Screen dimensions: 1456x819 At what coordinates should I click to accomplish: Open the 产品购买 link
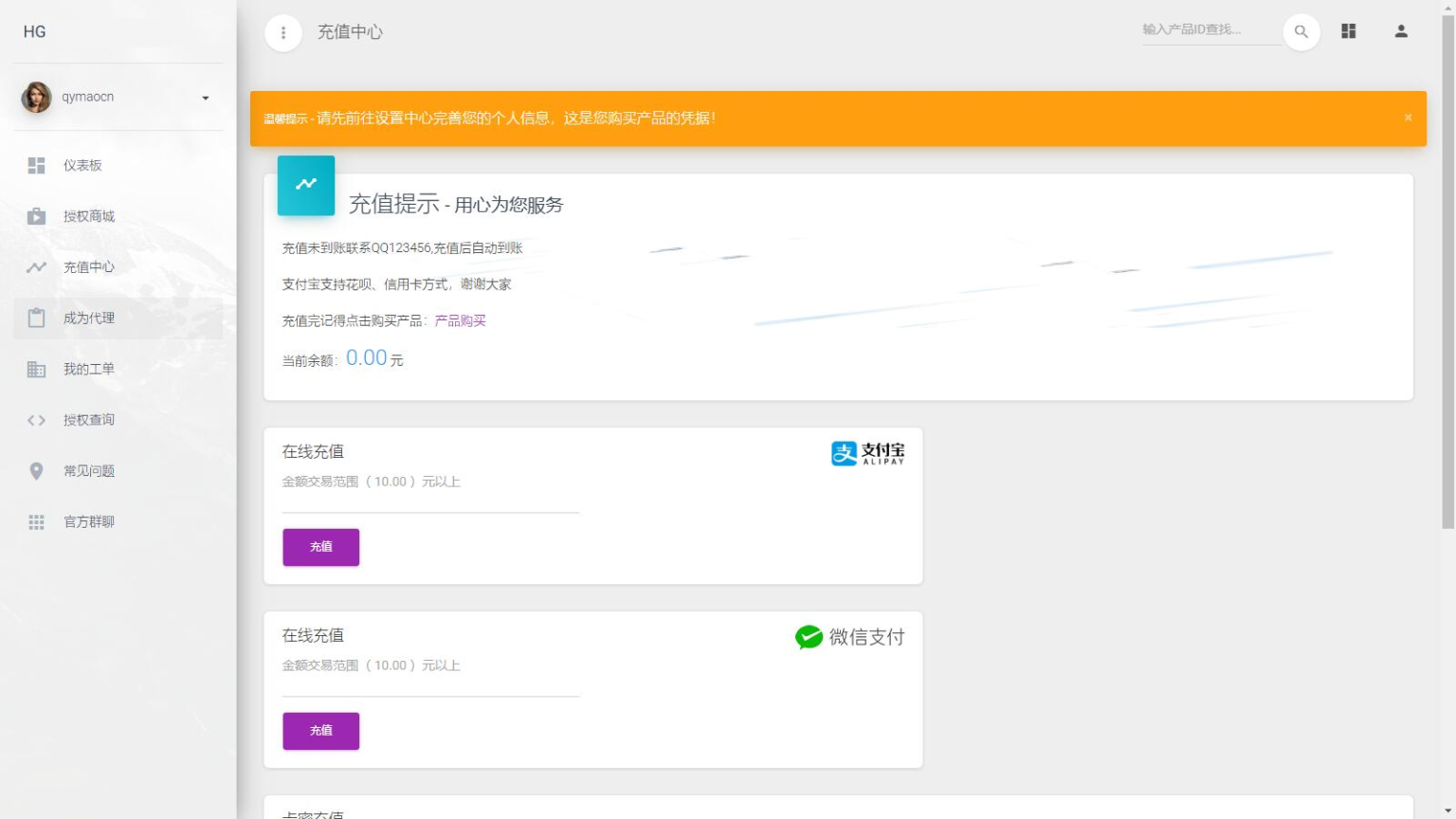[459, 320]
